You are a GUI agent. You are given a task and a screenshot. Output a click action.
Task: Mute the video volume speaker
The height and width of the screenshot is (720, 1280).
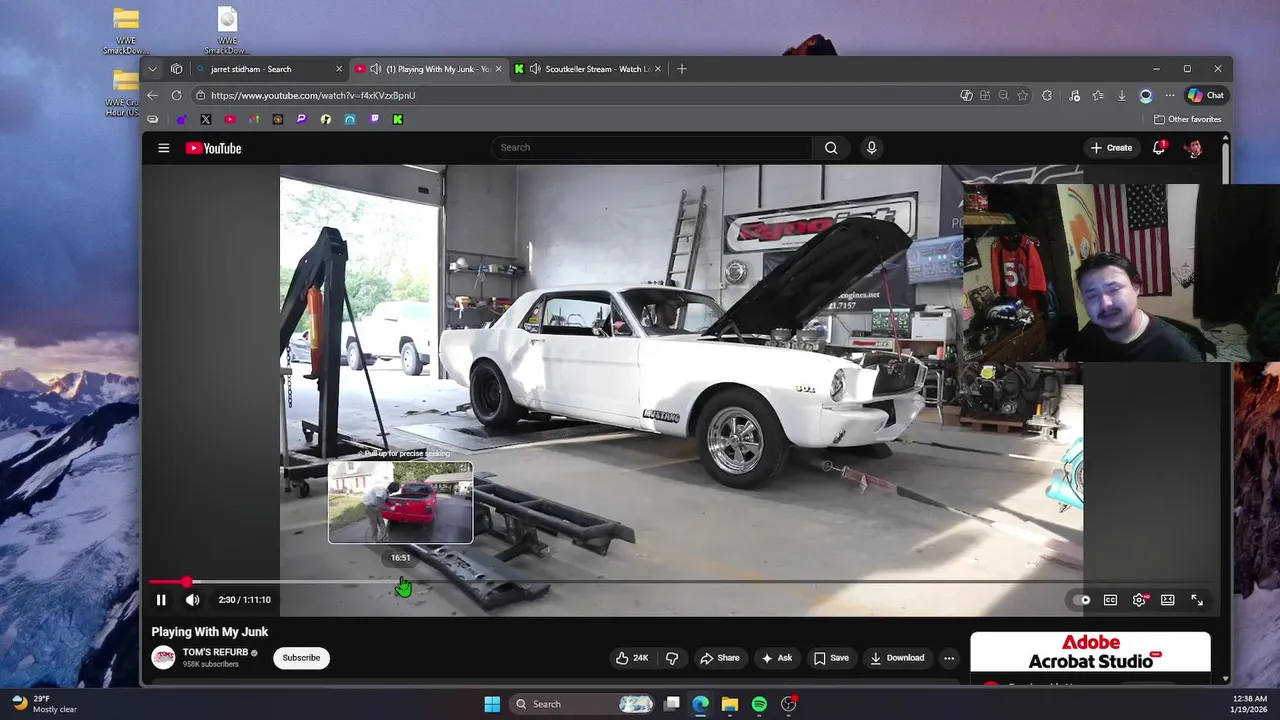(192, 600)
